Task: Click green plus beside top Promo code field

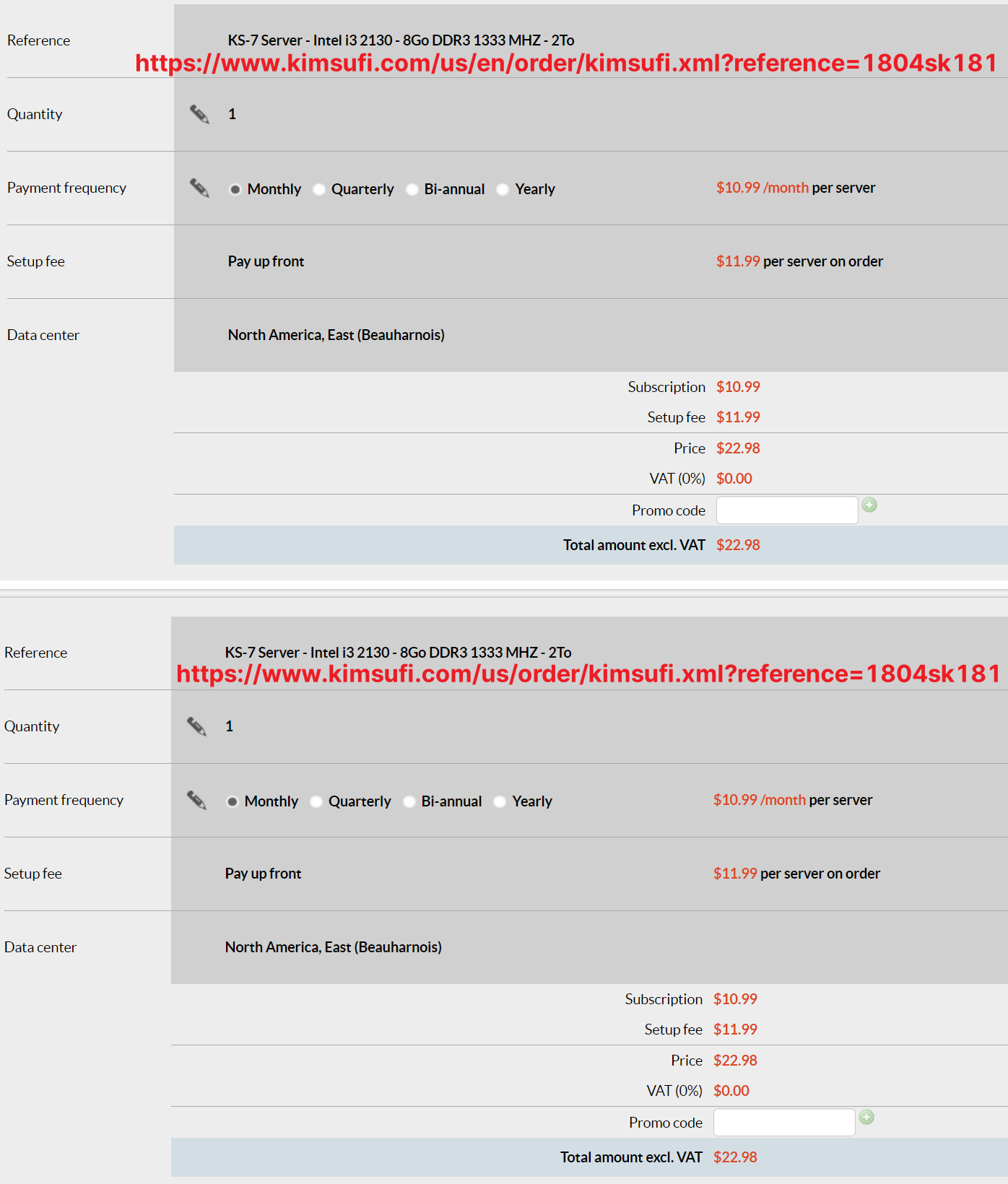Action: [869, 505]
